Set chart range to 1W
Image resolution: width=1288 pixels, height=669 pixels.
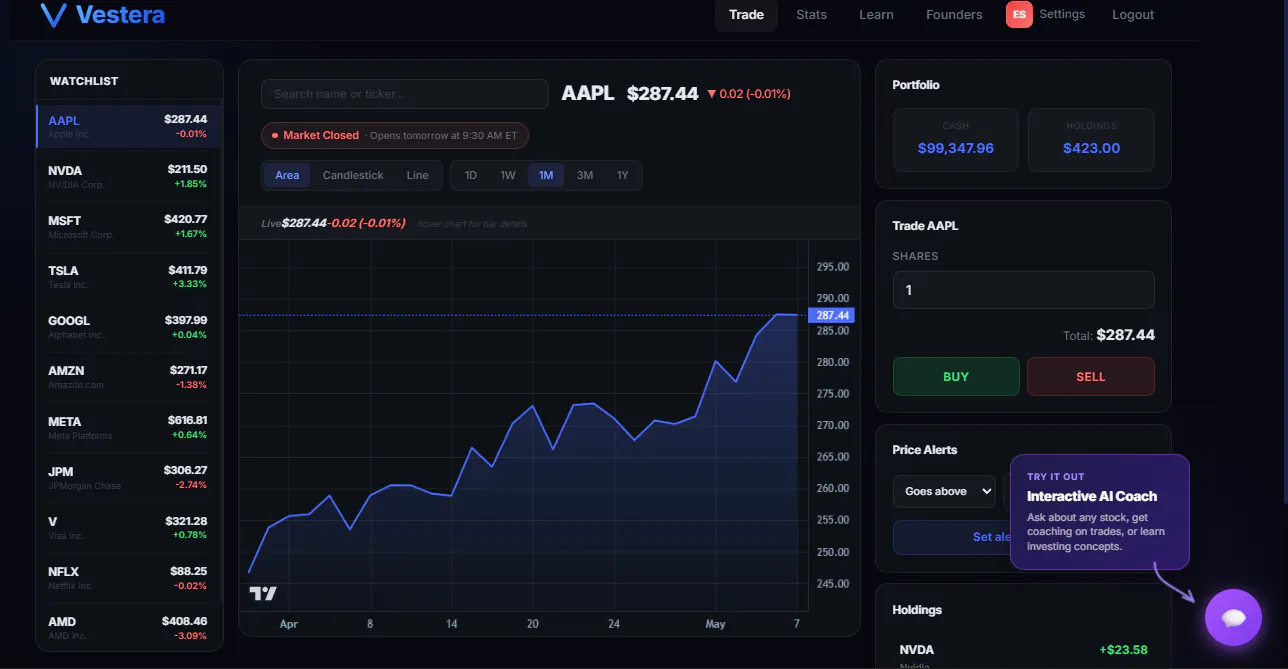click(x=508, y=175)
